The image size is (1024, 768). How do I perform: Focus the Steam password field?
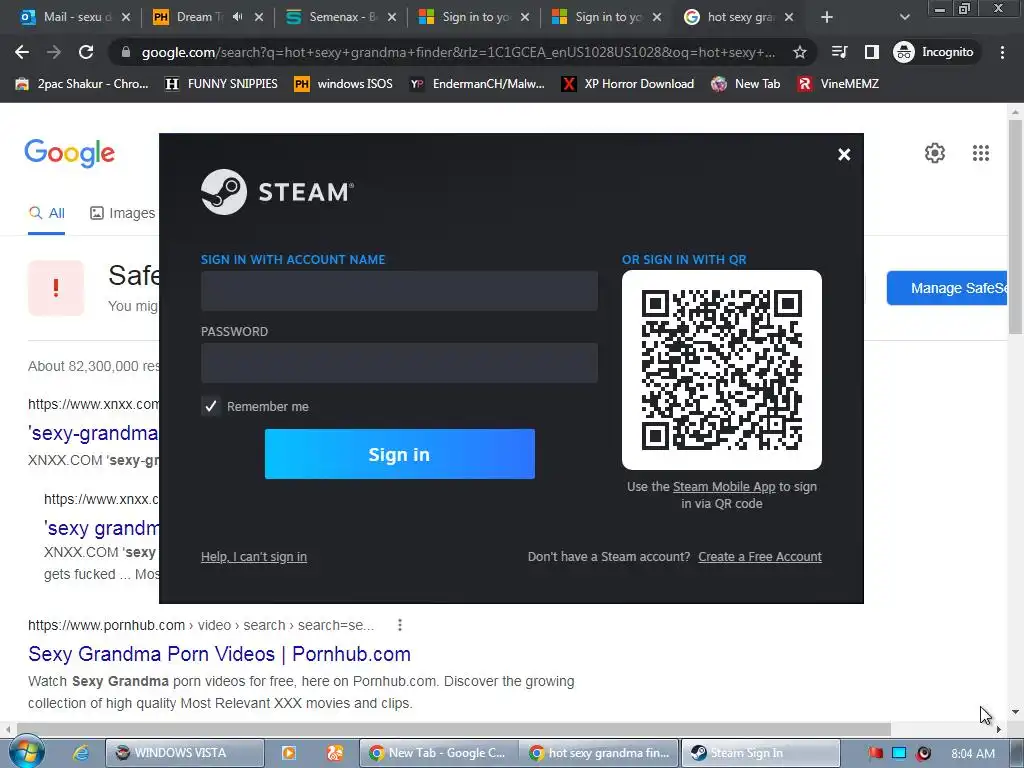(399, 362)
